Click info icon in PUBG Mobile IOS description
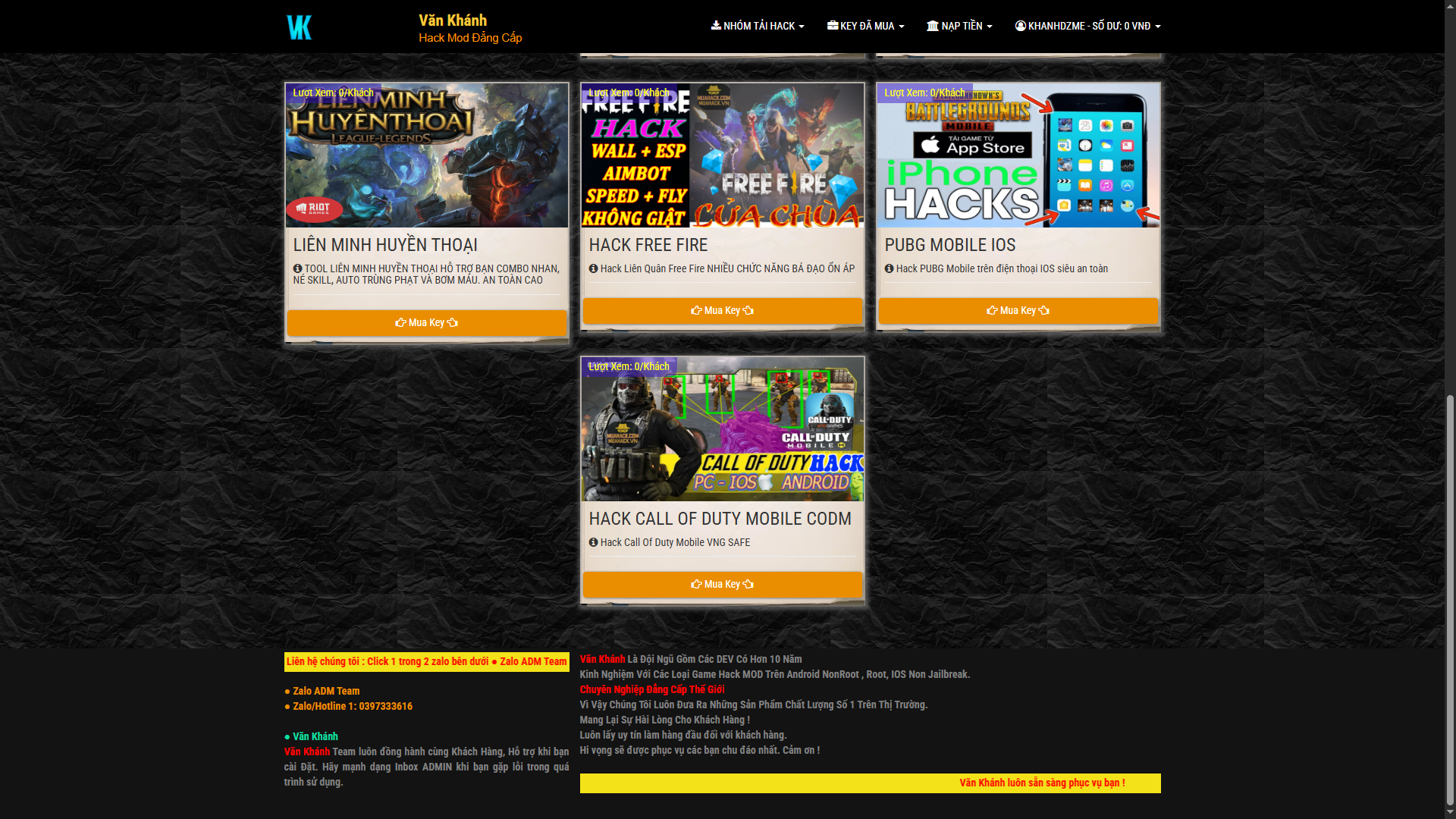1456x819 pixels. pyautogui.click(x=889, y=268)
